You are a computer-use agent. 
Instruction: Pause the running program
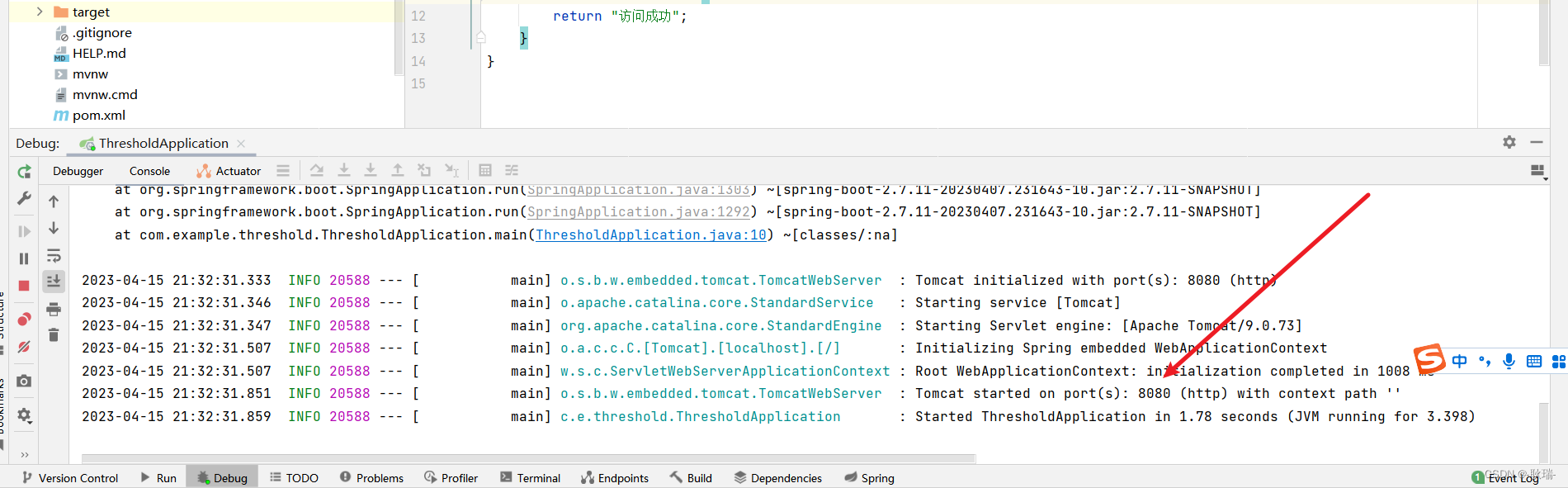click(24, 258)
